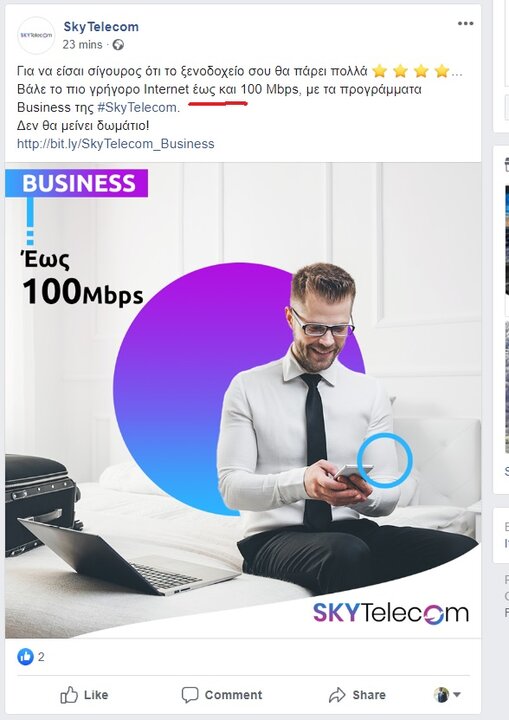Open the Business ad image
The width and height of the screenshot is (509, 720).
[x=243, y=400]
